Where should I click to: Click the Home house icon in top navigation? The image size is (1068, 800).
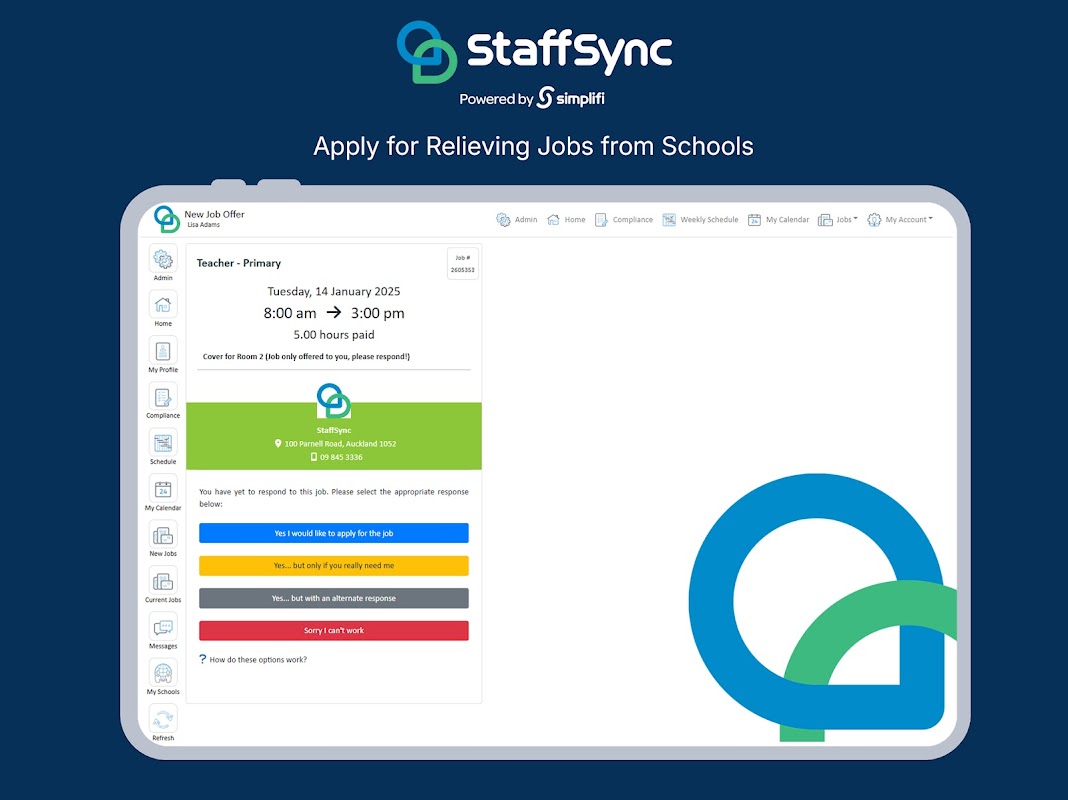(x=553, y=220)
